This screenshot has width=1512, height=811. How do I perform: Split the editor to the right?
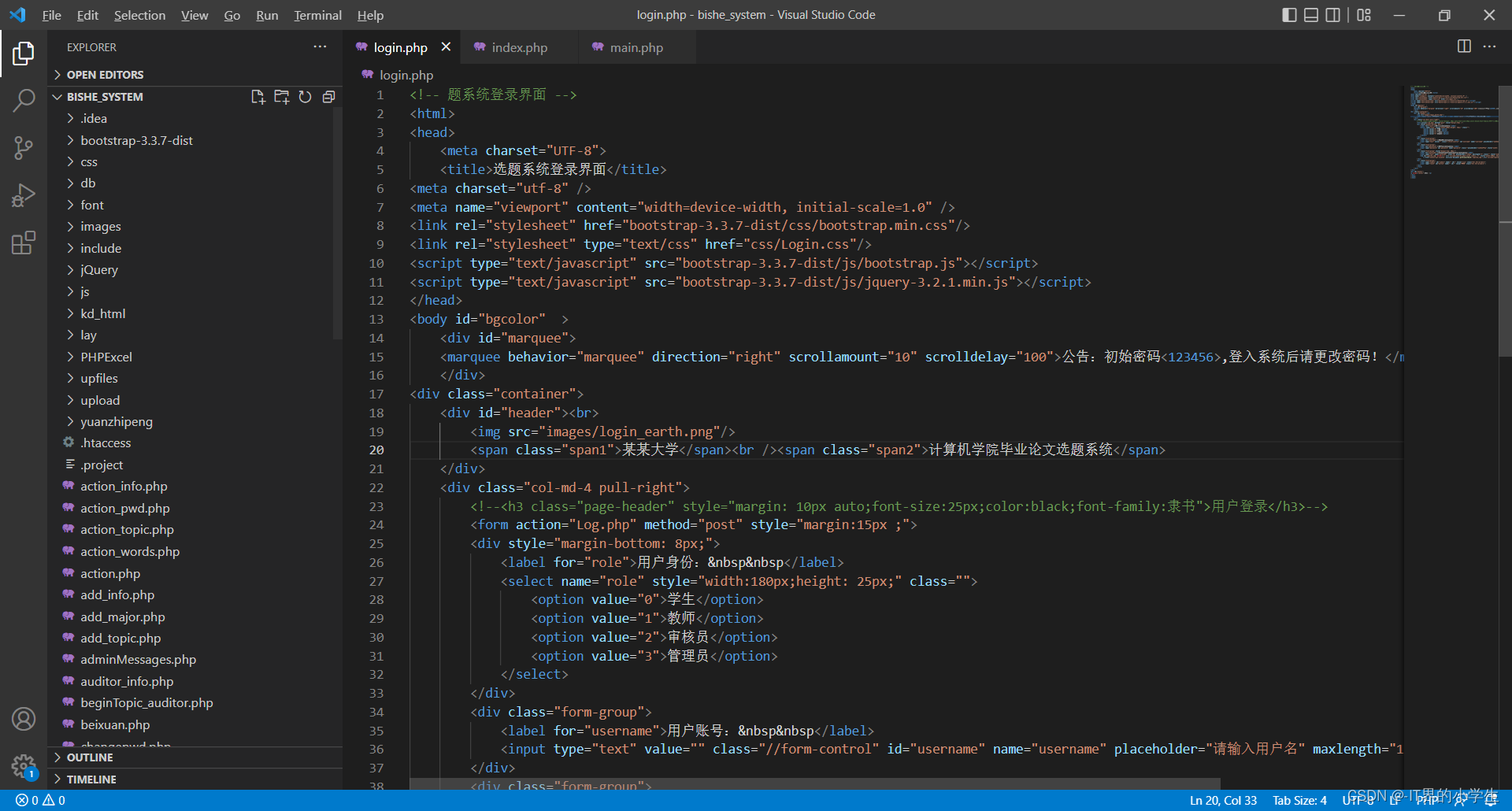(1464, 46)
